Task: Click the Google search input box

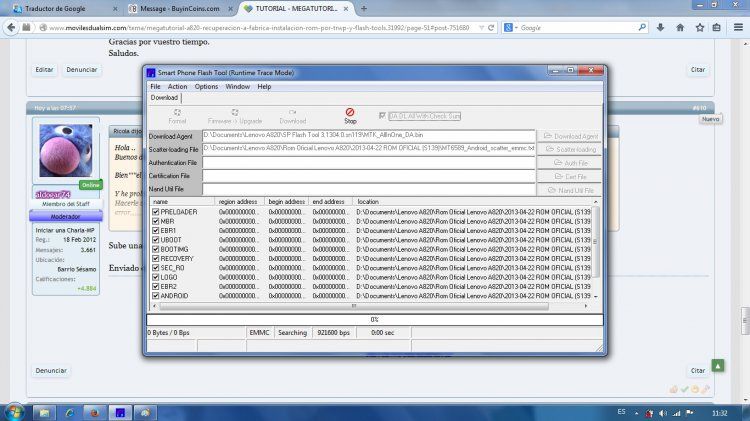Action: coord(577,28)
